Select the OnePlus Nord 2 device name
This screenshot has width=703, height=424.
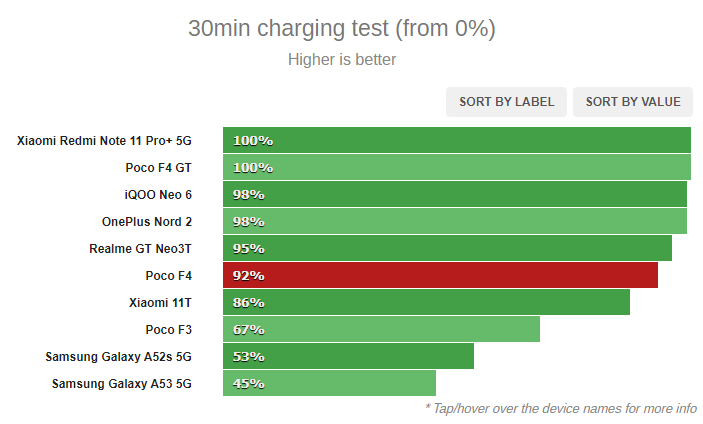[x=147, y=221]
